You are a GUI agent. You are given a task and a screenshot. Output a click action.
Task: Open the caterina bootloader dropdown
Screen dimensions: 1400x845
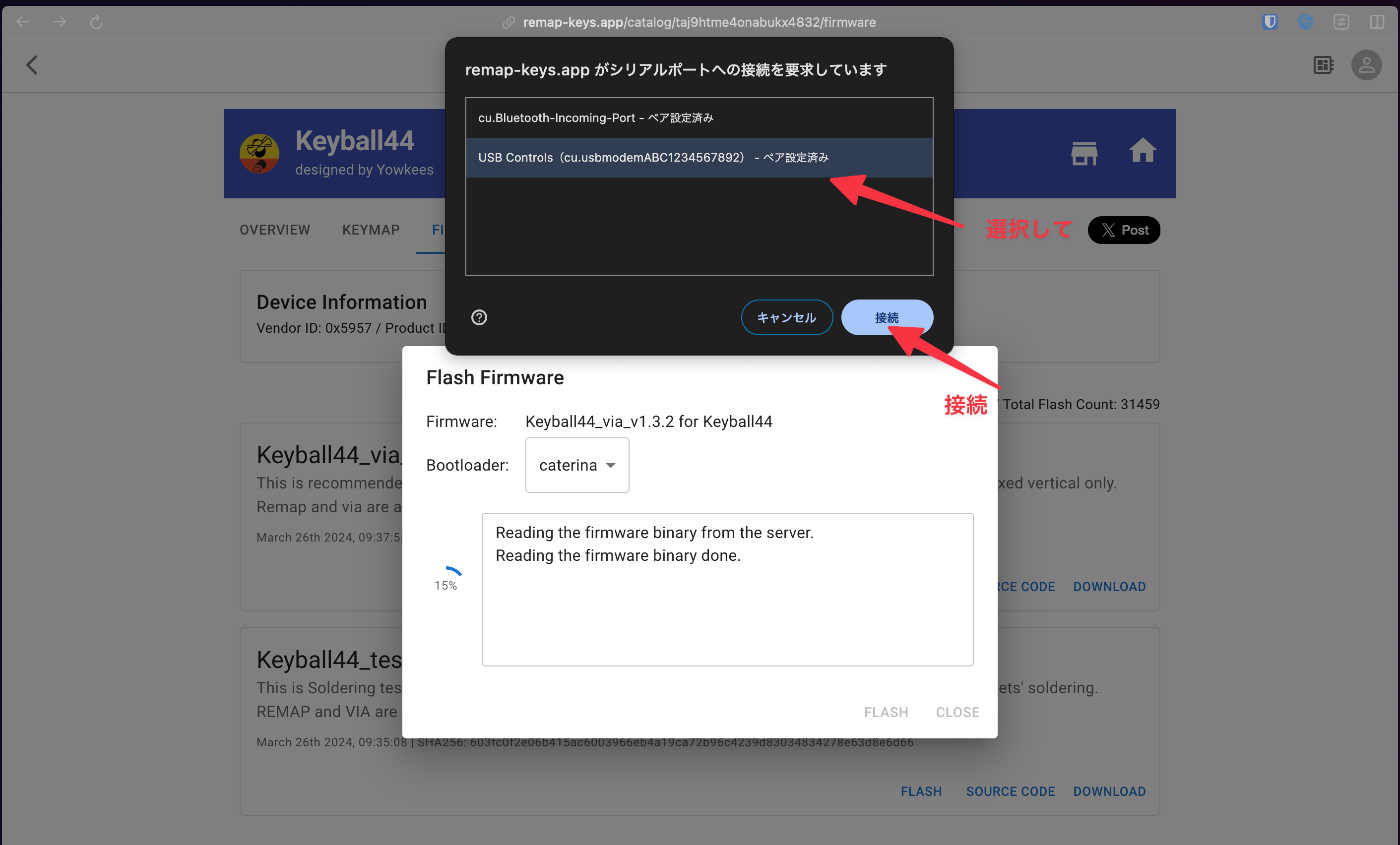point(577,465)
